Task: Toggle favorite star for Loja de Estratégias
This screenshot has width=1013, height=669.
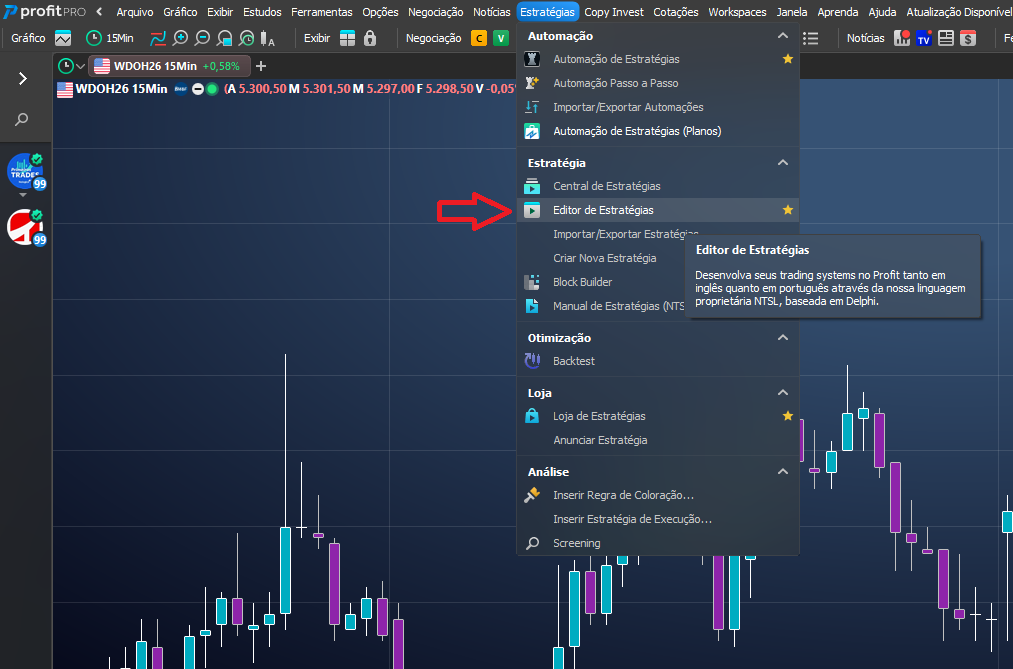Action: [788, 416]
